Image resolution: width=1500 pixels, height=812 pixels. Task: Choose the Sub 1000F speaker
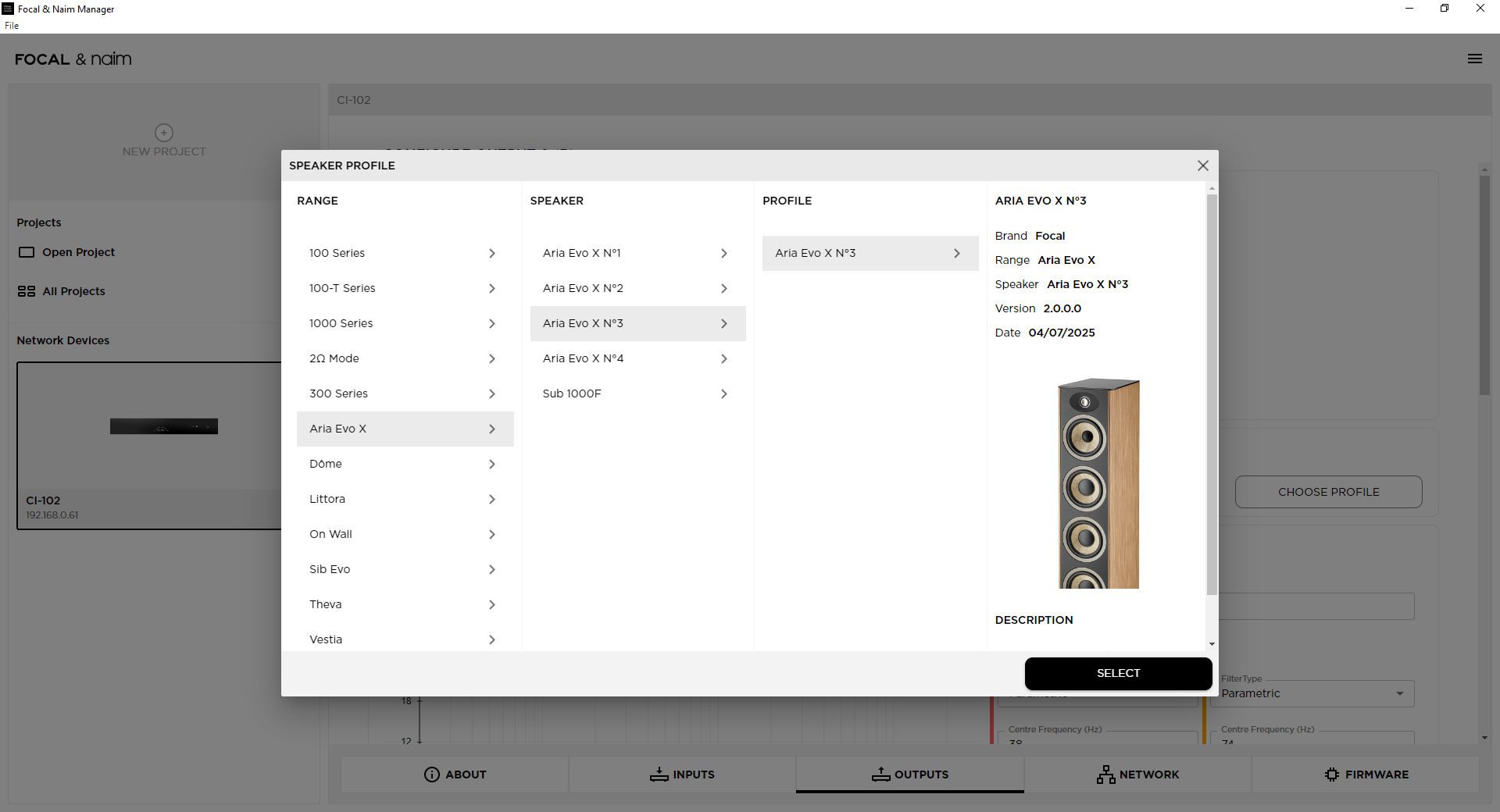637,394
